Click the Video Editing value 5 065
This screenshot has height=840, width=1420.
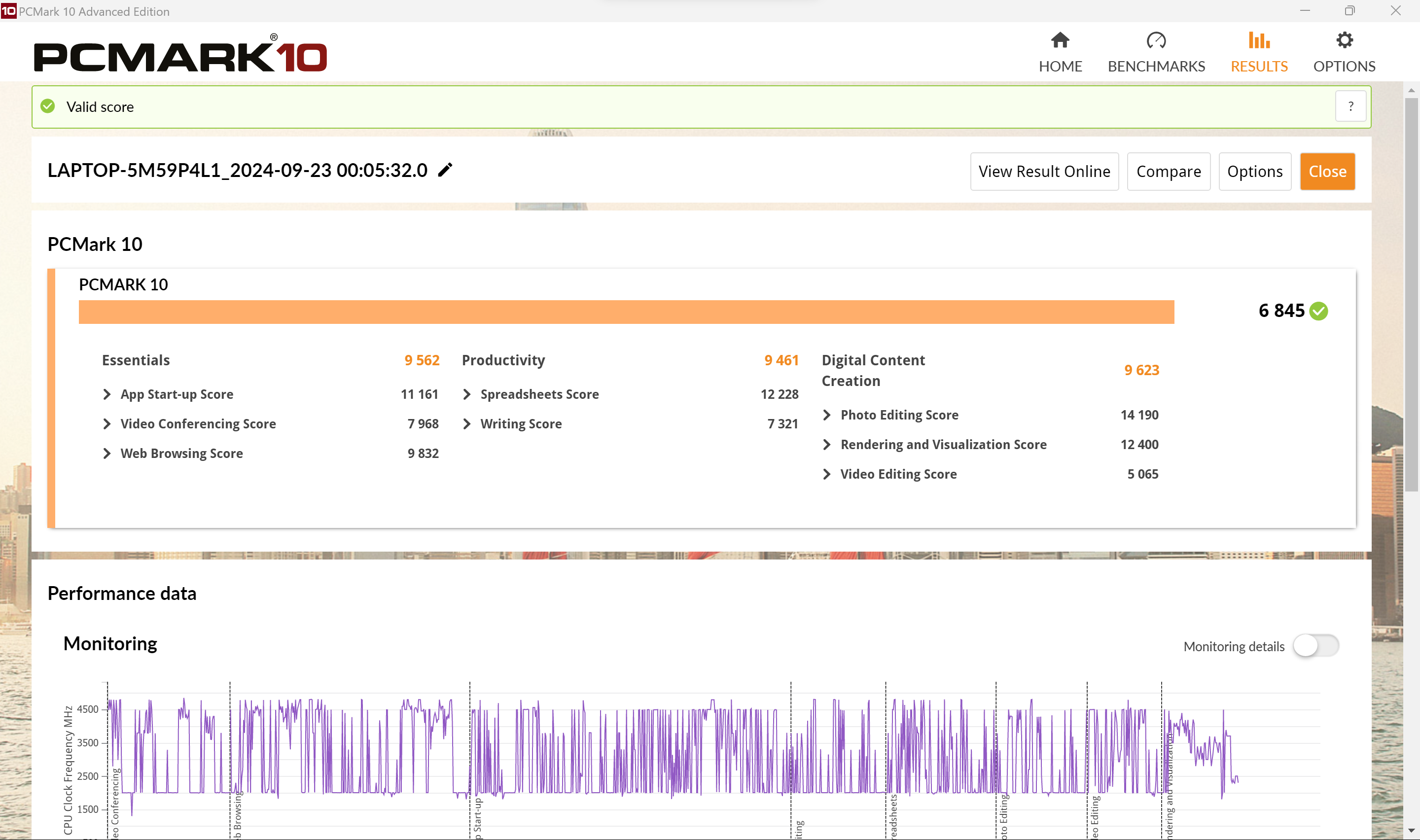coord(1143,474)
